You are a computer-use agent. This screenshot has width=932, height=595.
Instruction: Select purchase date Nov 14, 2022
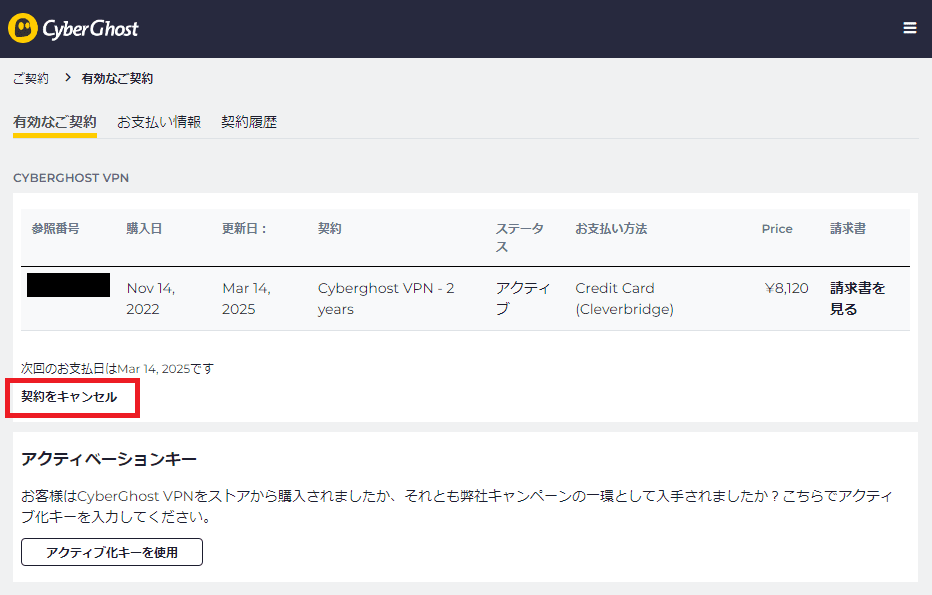150,298
